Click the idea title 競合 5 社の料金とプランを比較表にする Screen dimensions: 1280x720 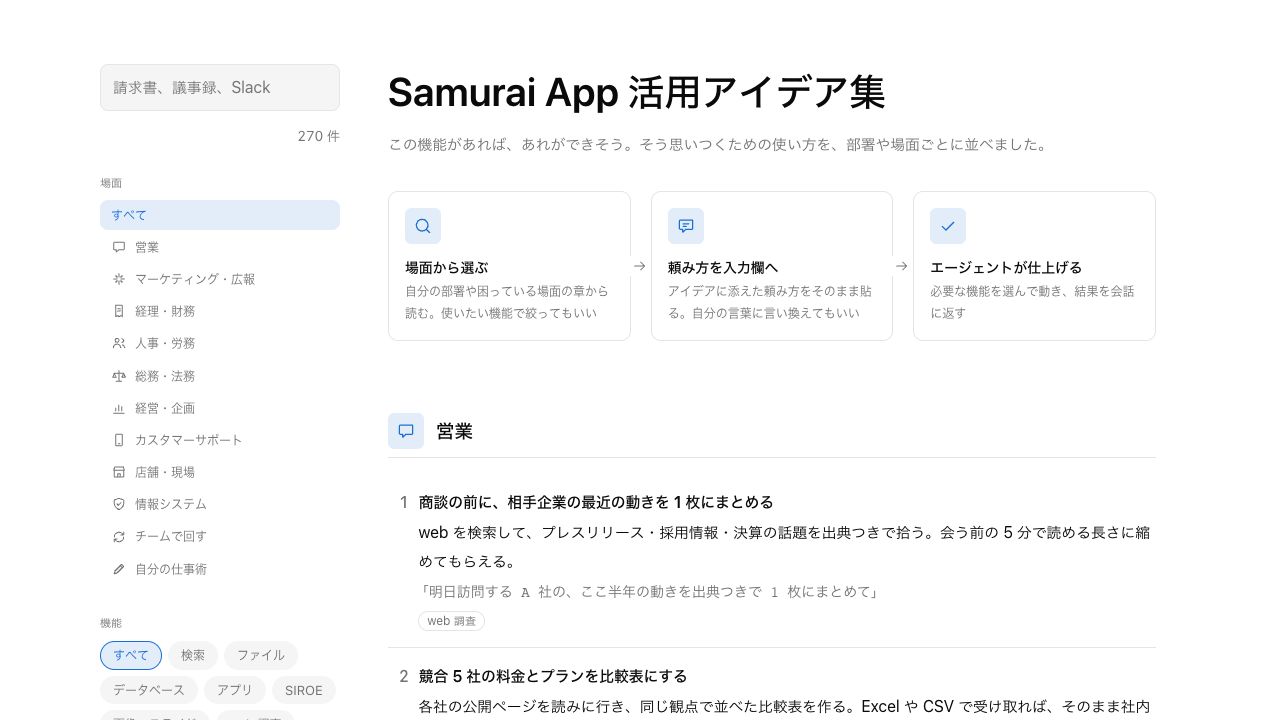coord(553,676)
